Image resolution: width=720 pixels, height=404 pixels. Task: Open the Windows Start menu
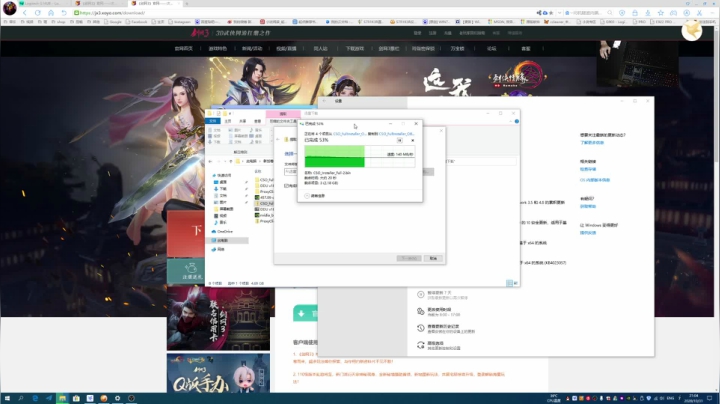pos(7,398)
